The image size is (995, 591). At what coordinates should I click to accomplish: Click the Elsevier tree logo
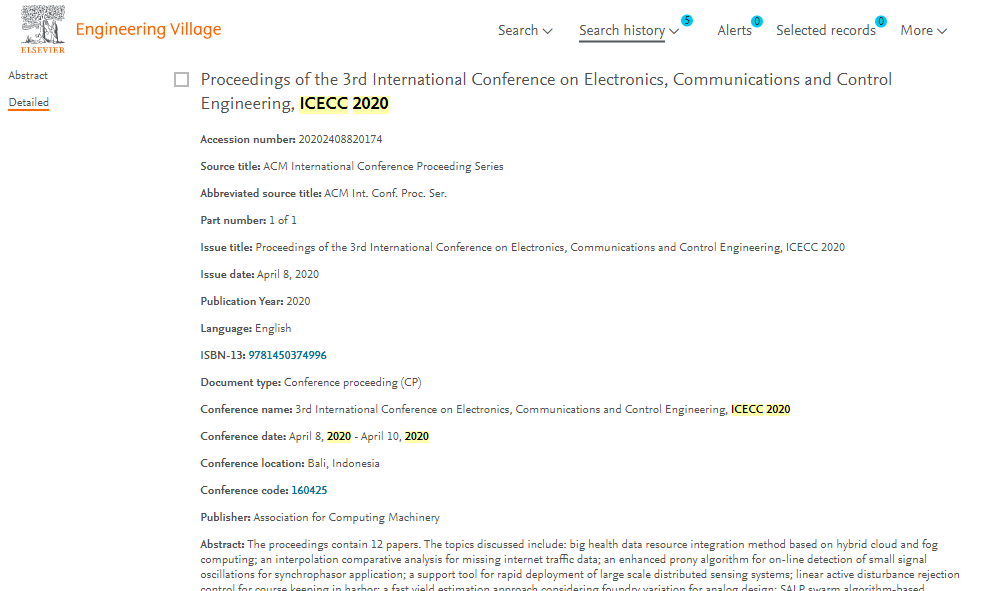tap(43, 29)
